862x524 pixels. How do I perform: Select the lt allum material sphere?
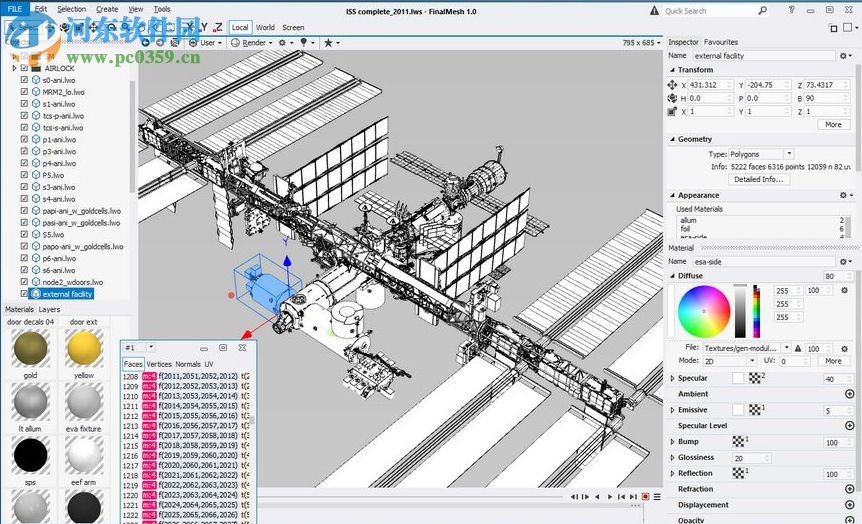coord(30,402)
